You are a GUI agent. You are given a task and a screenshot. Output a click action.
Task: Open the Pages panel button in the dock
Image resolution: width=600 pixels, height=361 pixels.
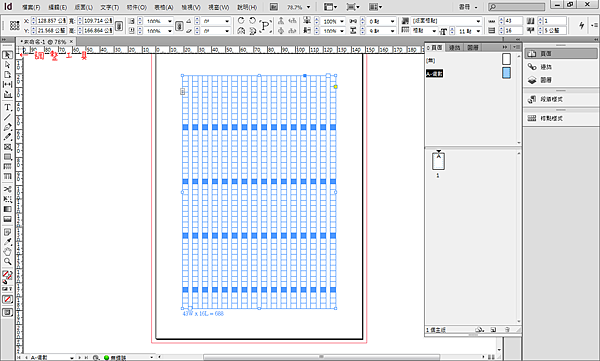pos(561,54)
